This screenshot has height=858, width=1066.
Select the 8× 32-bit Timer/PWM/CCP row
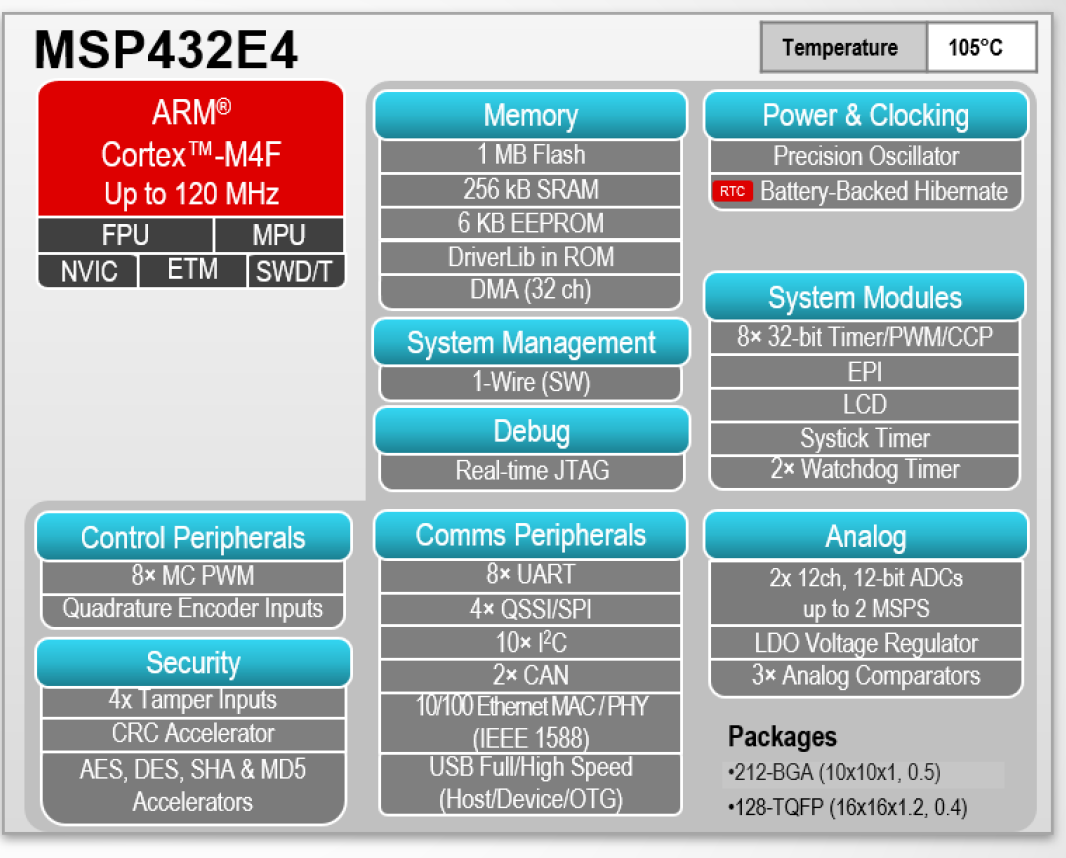[x=865, y=337]
